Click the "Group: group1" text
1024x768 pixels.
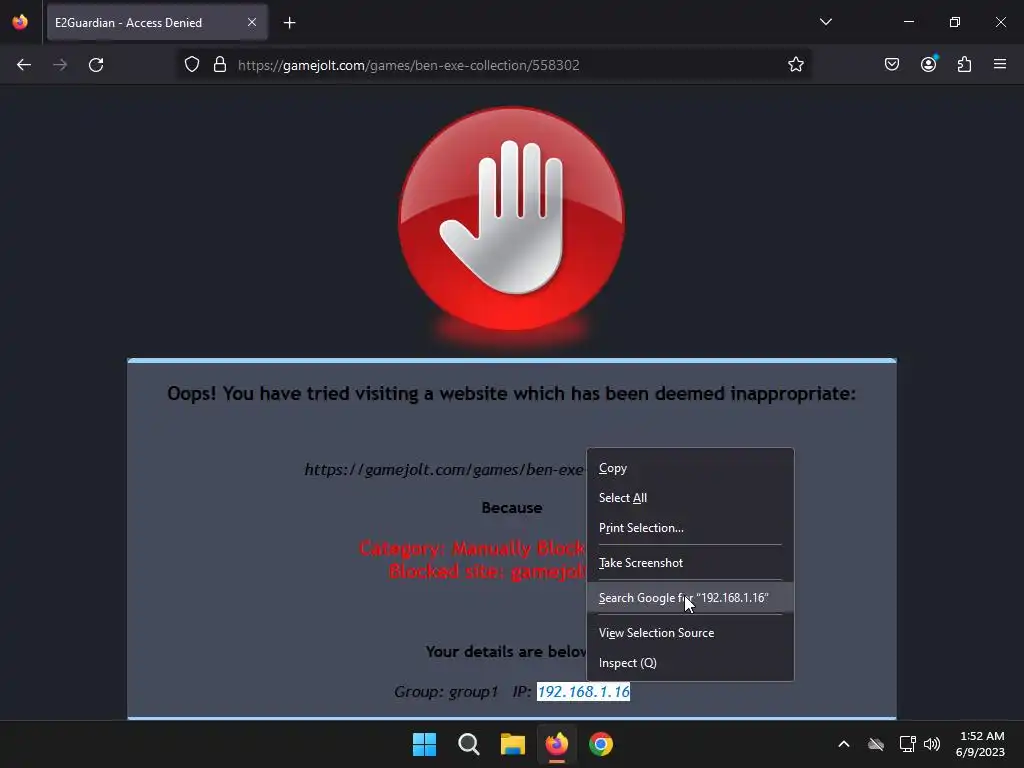[x=446, y=692]
